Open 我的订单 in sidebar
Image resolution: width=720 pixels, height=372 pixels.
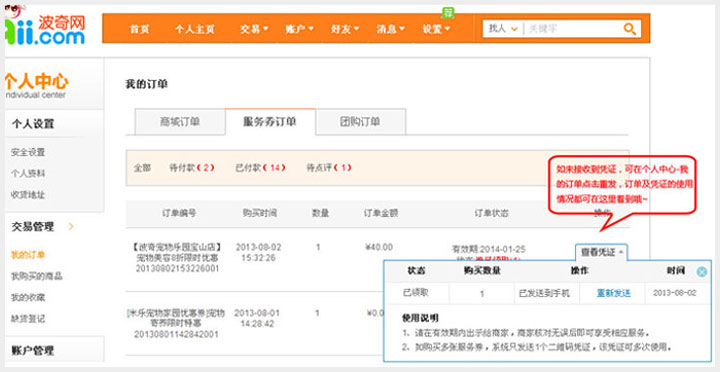click(x=28, y=255)
